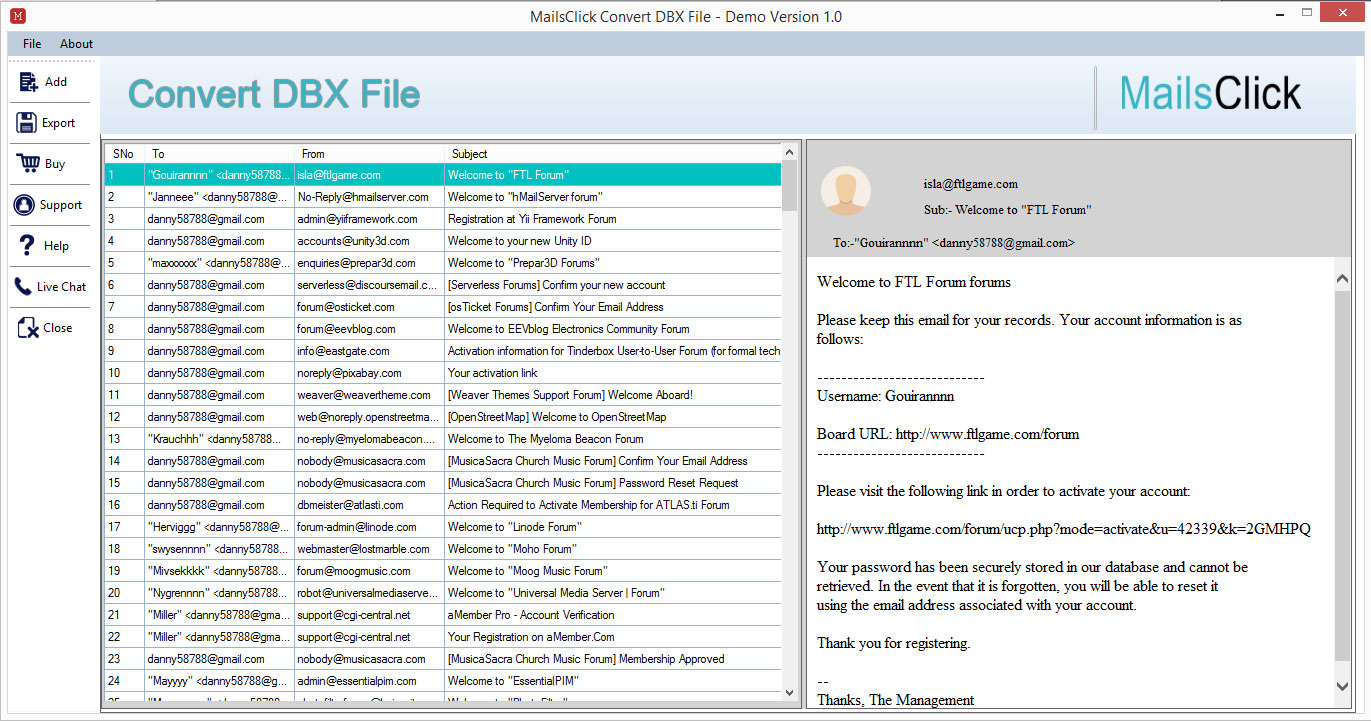The width and height of the screenshot is (1371, 721).
Task: Open the About menu
Action: click(76, 44)
